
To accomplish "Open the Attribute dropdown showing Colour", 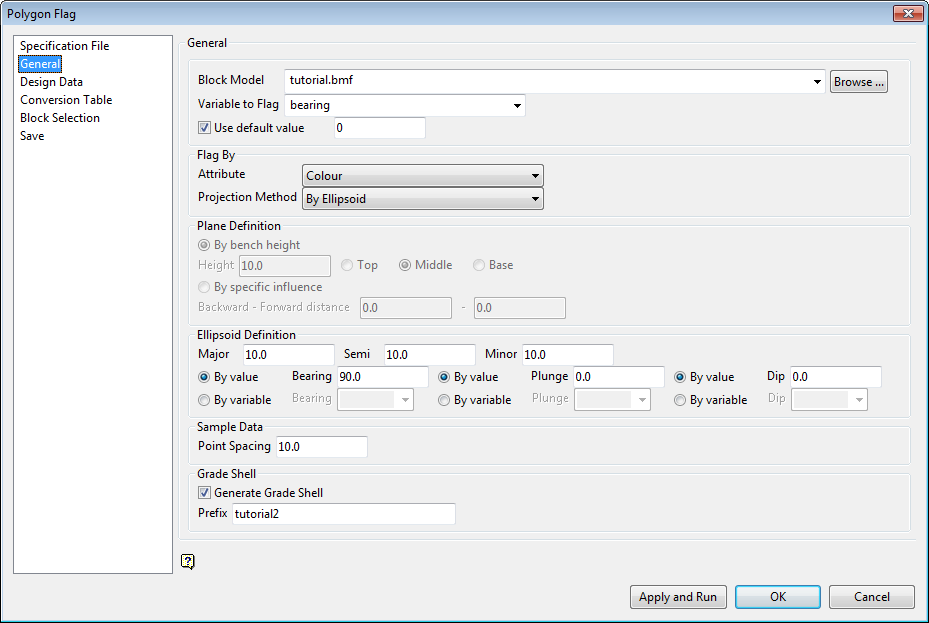I will pyautogui.click(x=535, y=174).
